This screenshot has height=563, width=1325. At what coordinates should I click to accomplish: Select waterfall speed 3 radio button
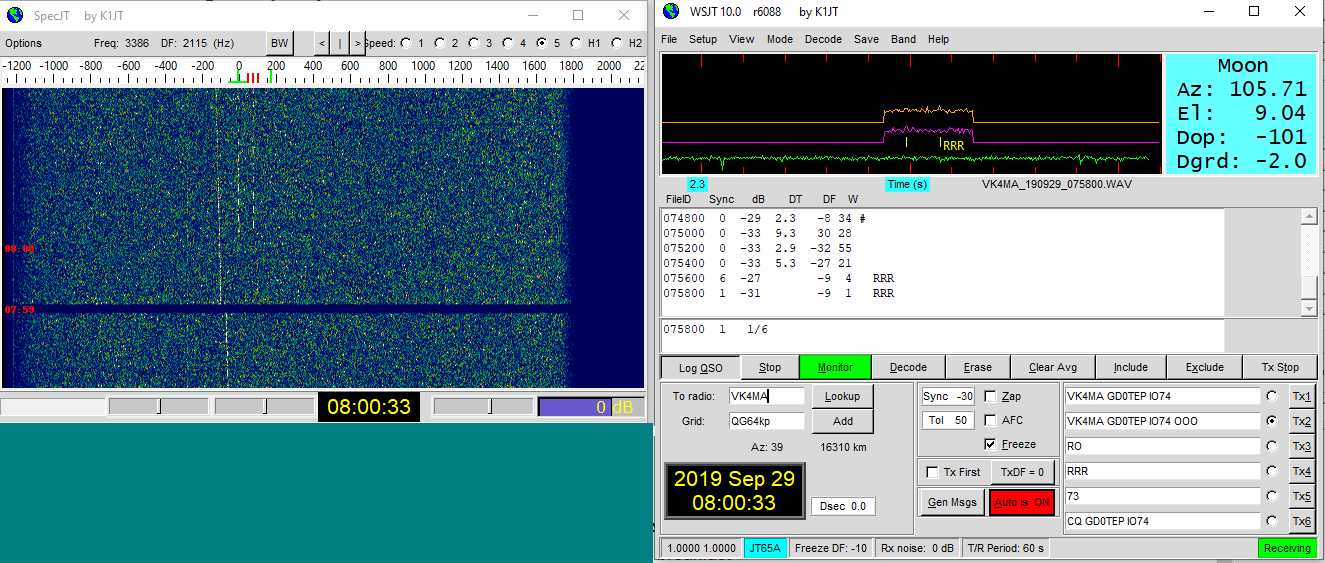[x=474, y=43]
